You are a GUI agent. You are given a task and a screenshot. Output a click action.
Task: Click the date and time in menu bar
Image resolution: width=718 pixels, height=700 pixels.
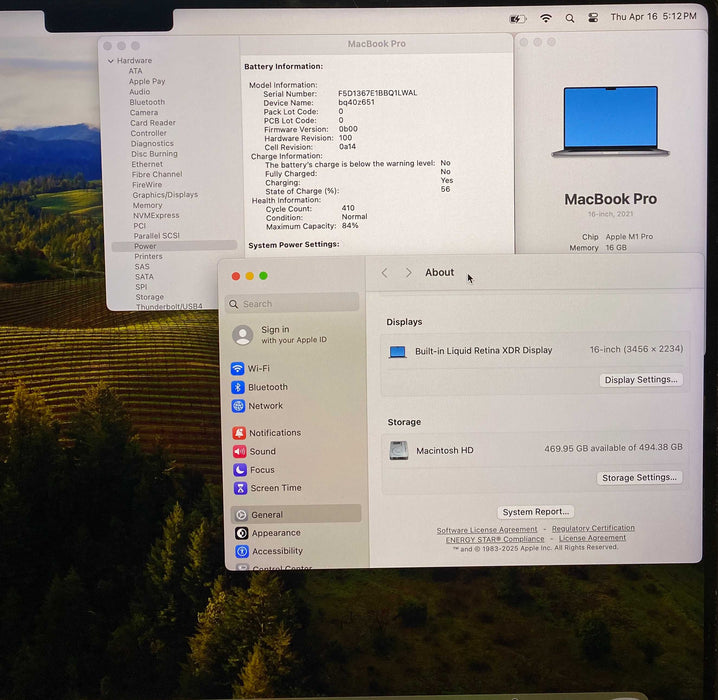coord(653,16)
